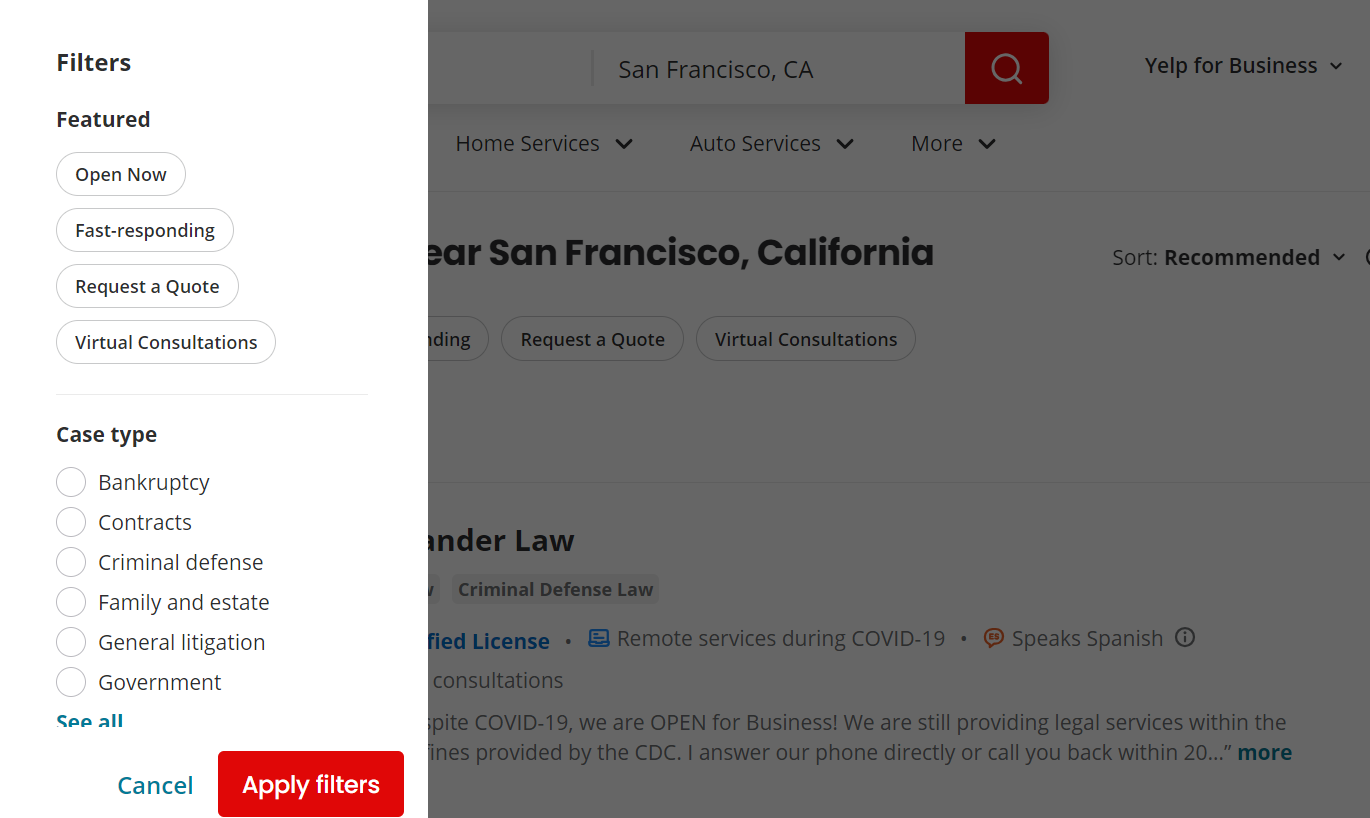
Task: Click Cancel in the Filters panel
Action: [155, 785]
